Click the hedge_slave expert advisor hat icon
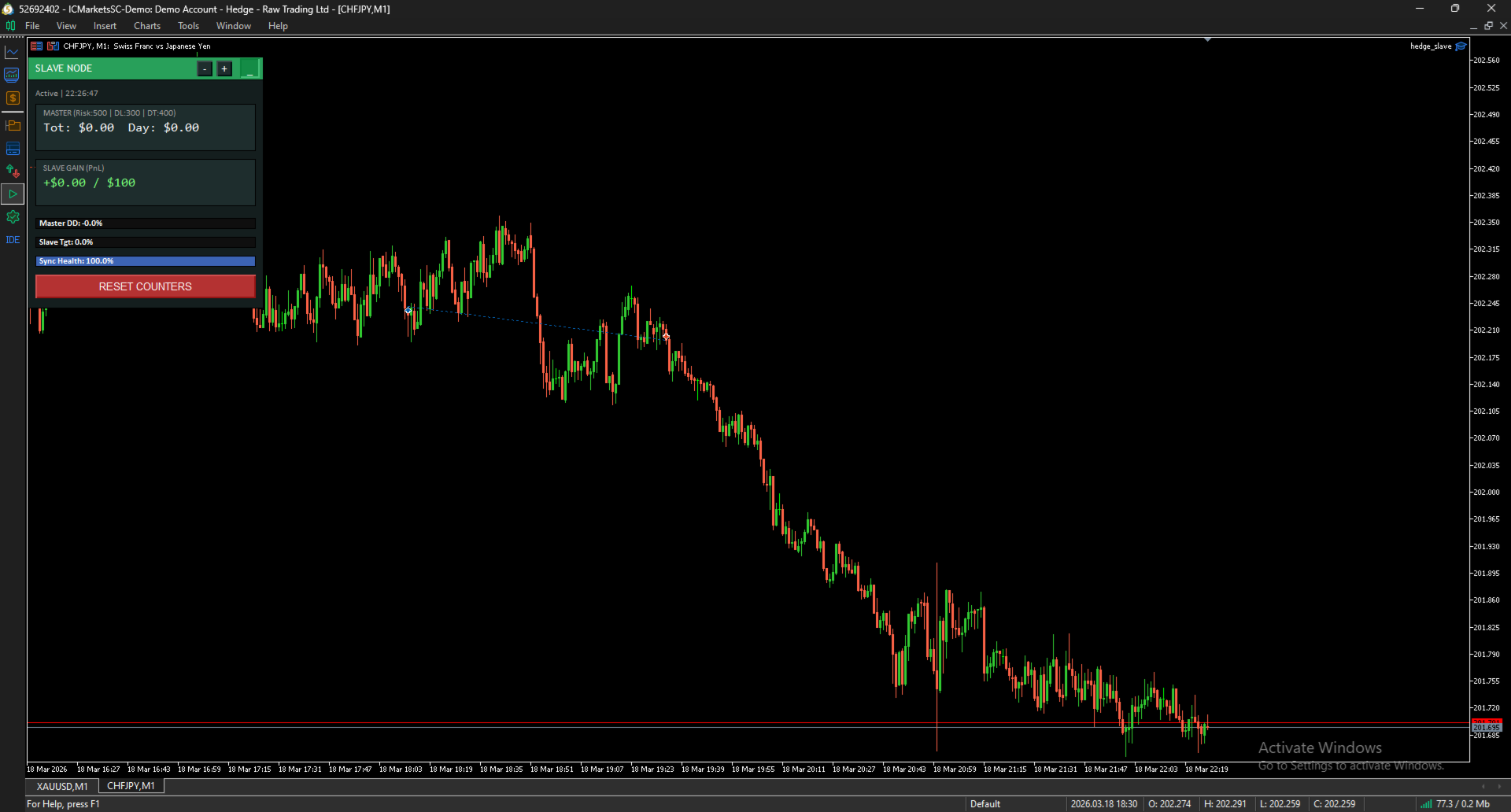Screen dimensions: 1511x812 [1461, 46]
